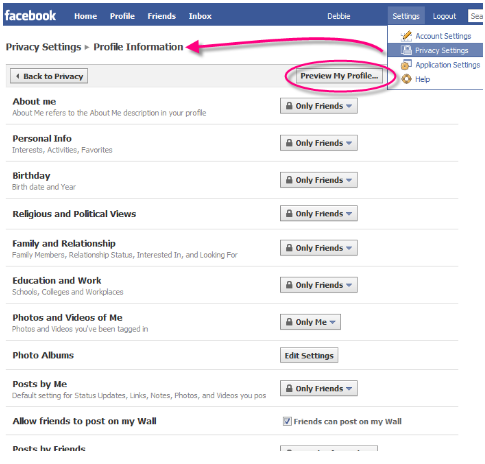Click the Application Settings icon
Viewport: 485px width, 464px height.
tap(406, 65)
